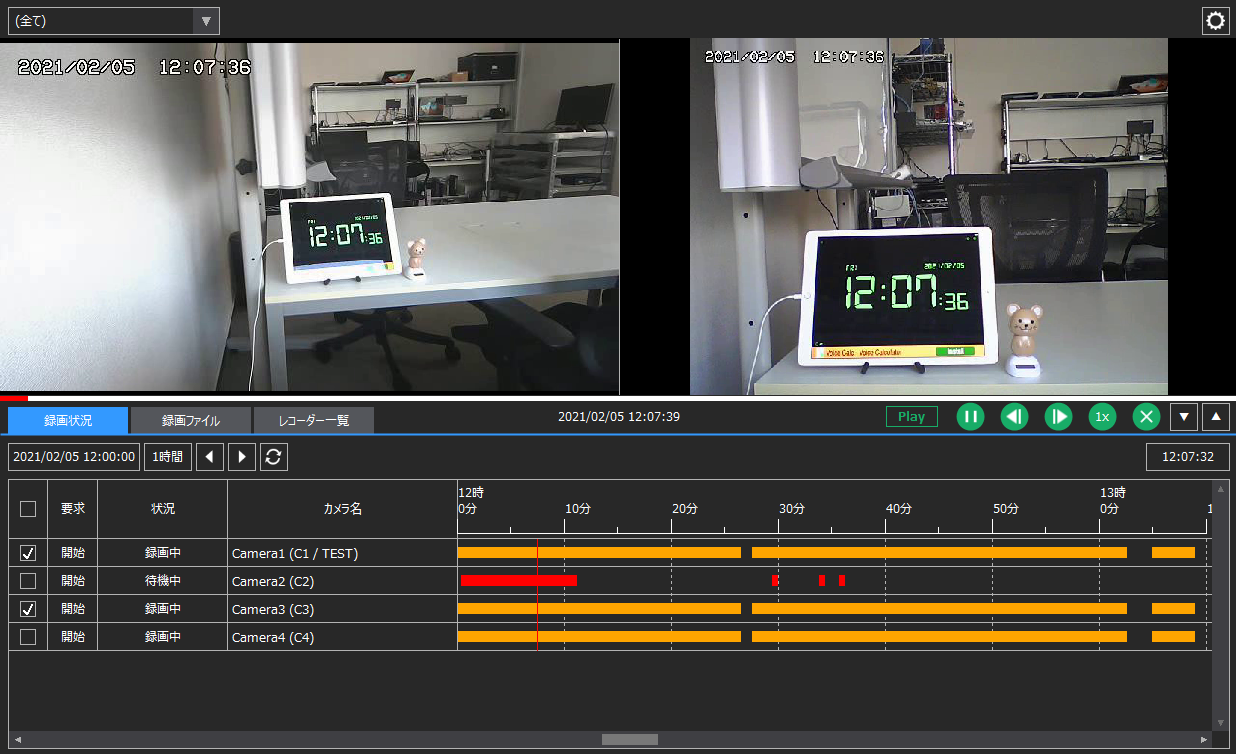Click the pause playback icon
This screenshot has width=1236, height=754.
tap(970, 417)
